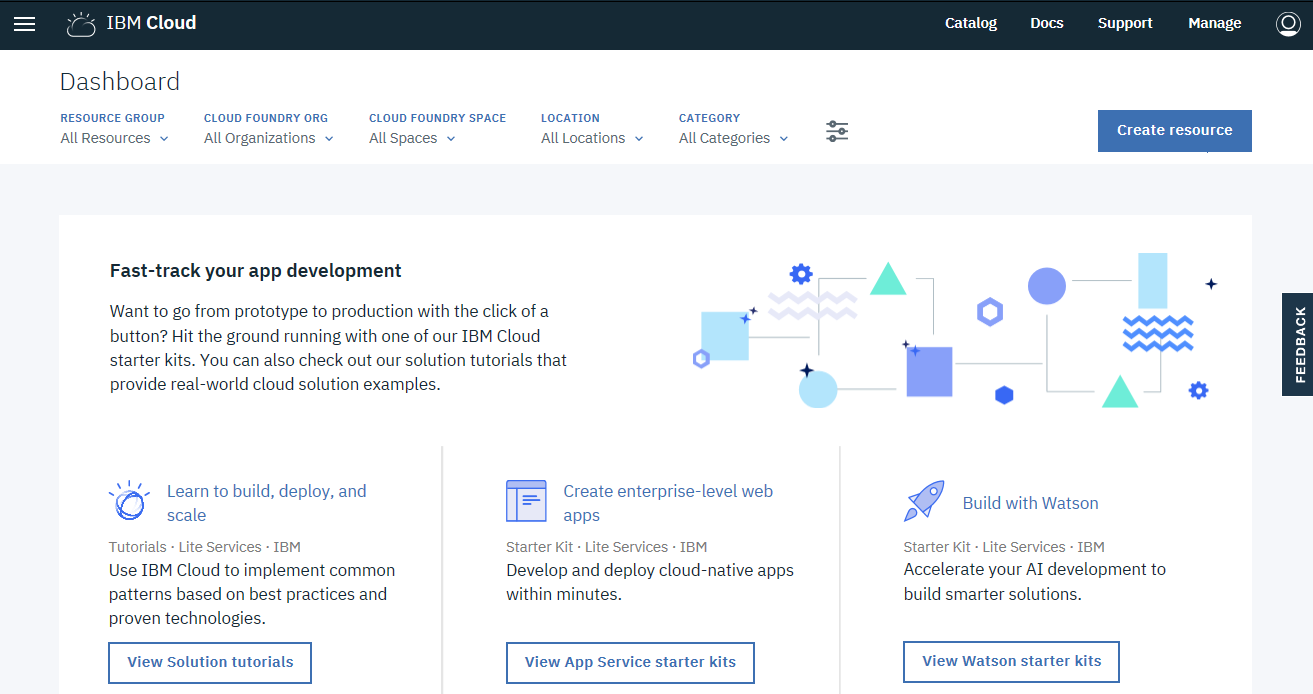Open the Manage menu
The image size is (1313, 694).
click(x=1214, y=23)
